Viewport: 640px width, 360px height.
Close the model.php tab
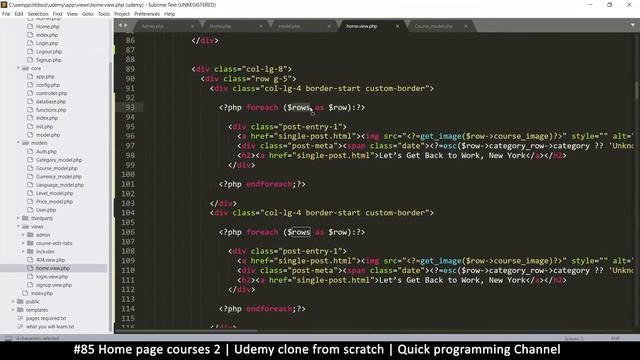click(x=329, y=26)
